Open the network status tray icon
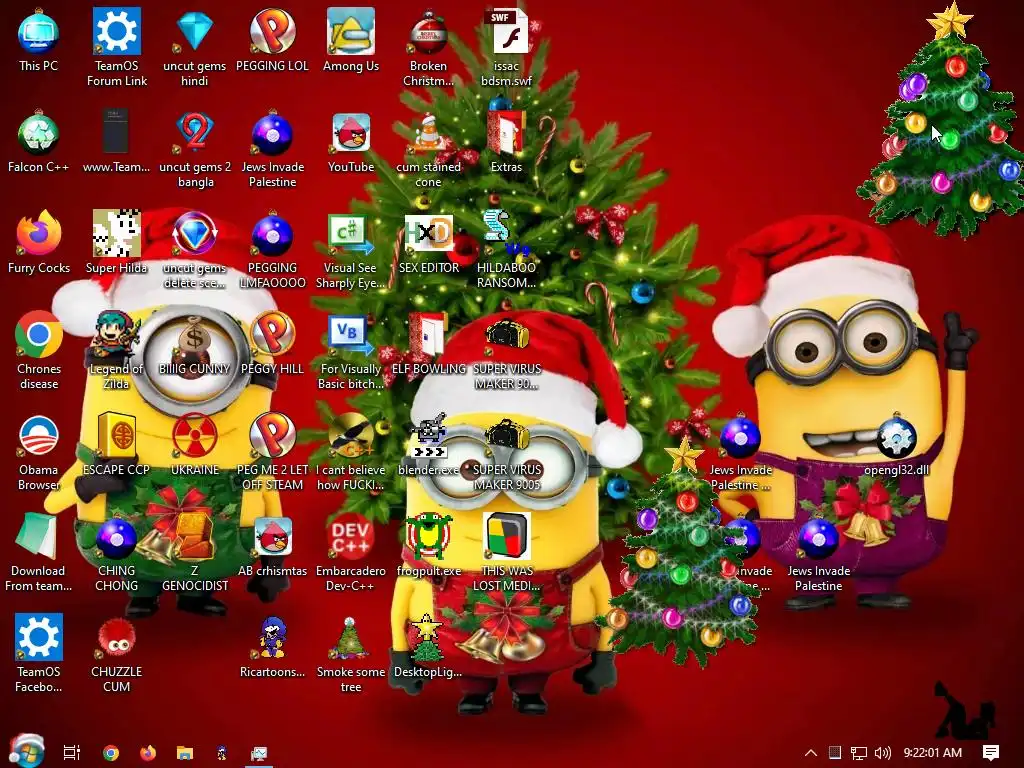Screen dimensions: 1024x768 858,752
